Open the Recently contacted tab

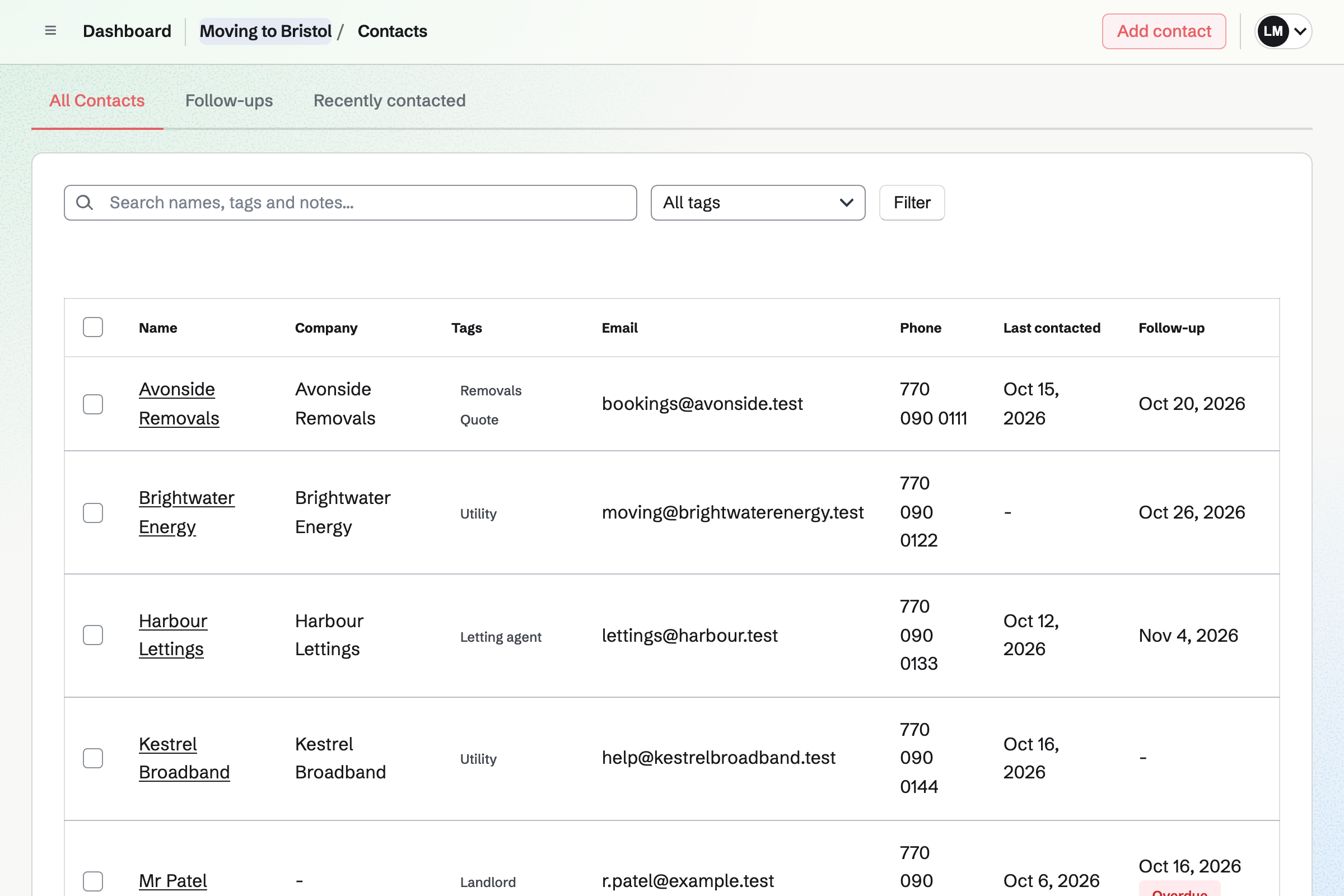click(389, 101)
